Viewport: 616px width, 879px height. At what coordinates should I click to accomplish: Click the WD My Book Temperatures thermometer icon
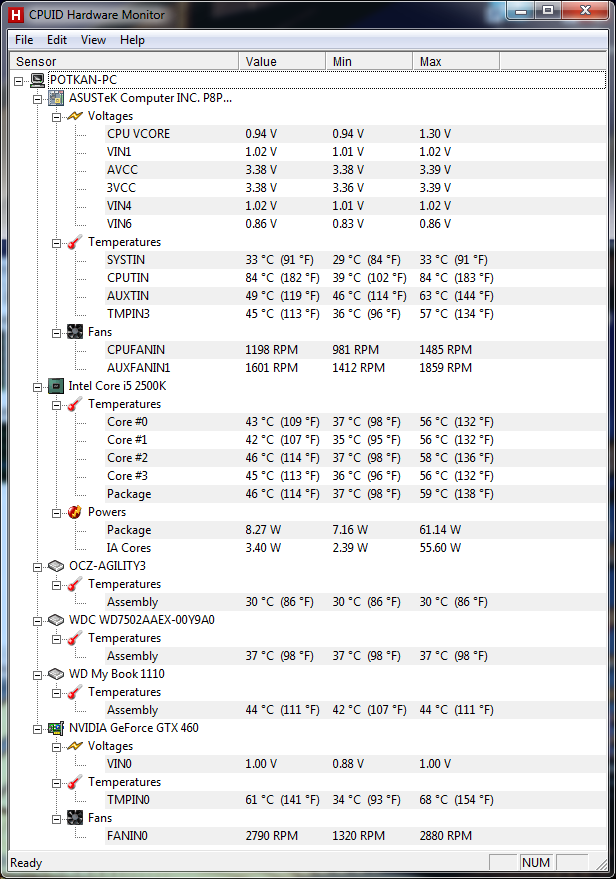[x=75, y=692]
